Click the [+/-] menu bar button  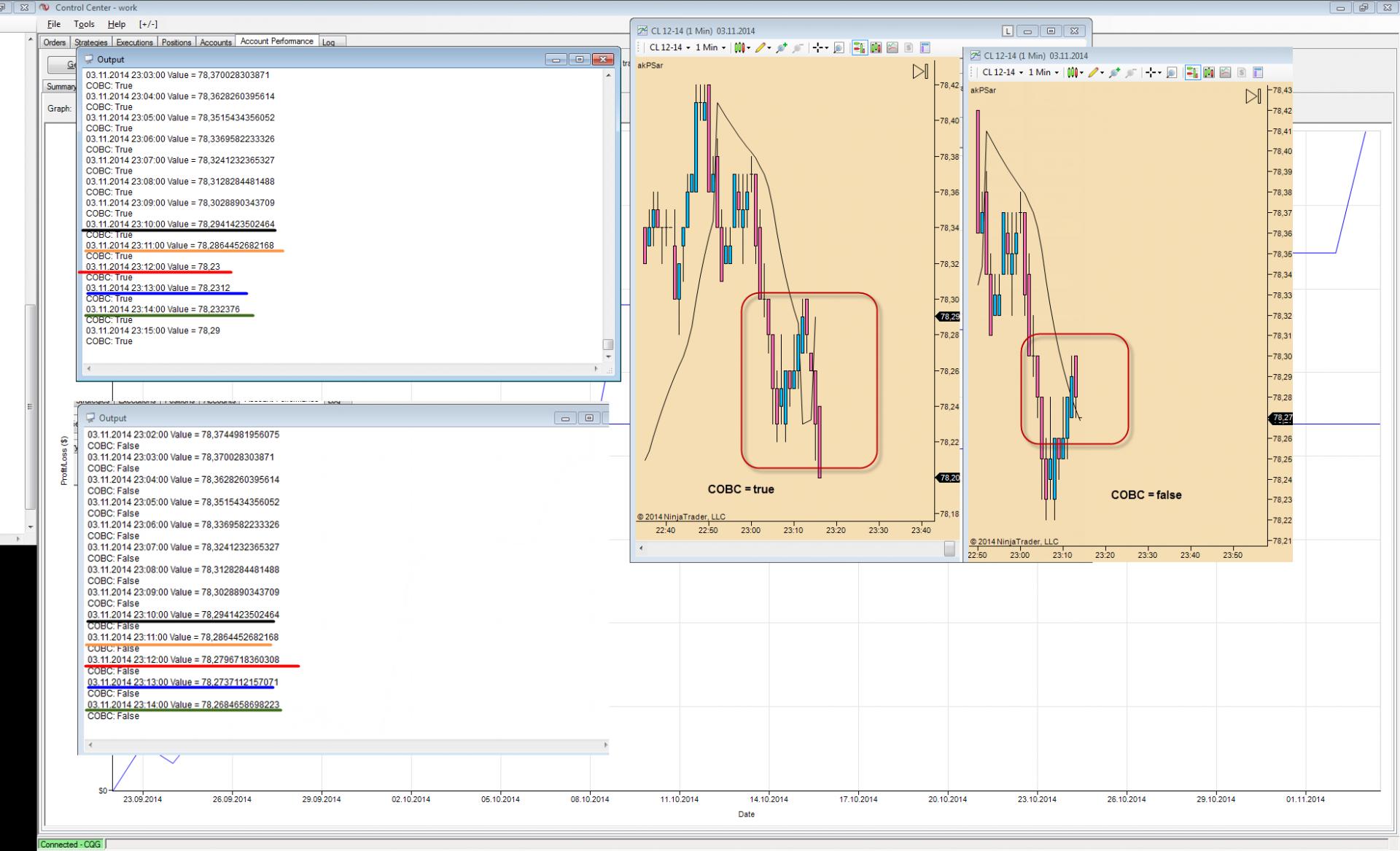tap(148, 24)
